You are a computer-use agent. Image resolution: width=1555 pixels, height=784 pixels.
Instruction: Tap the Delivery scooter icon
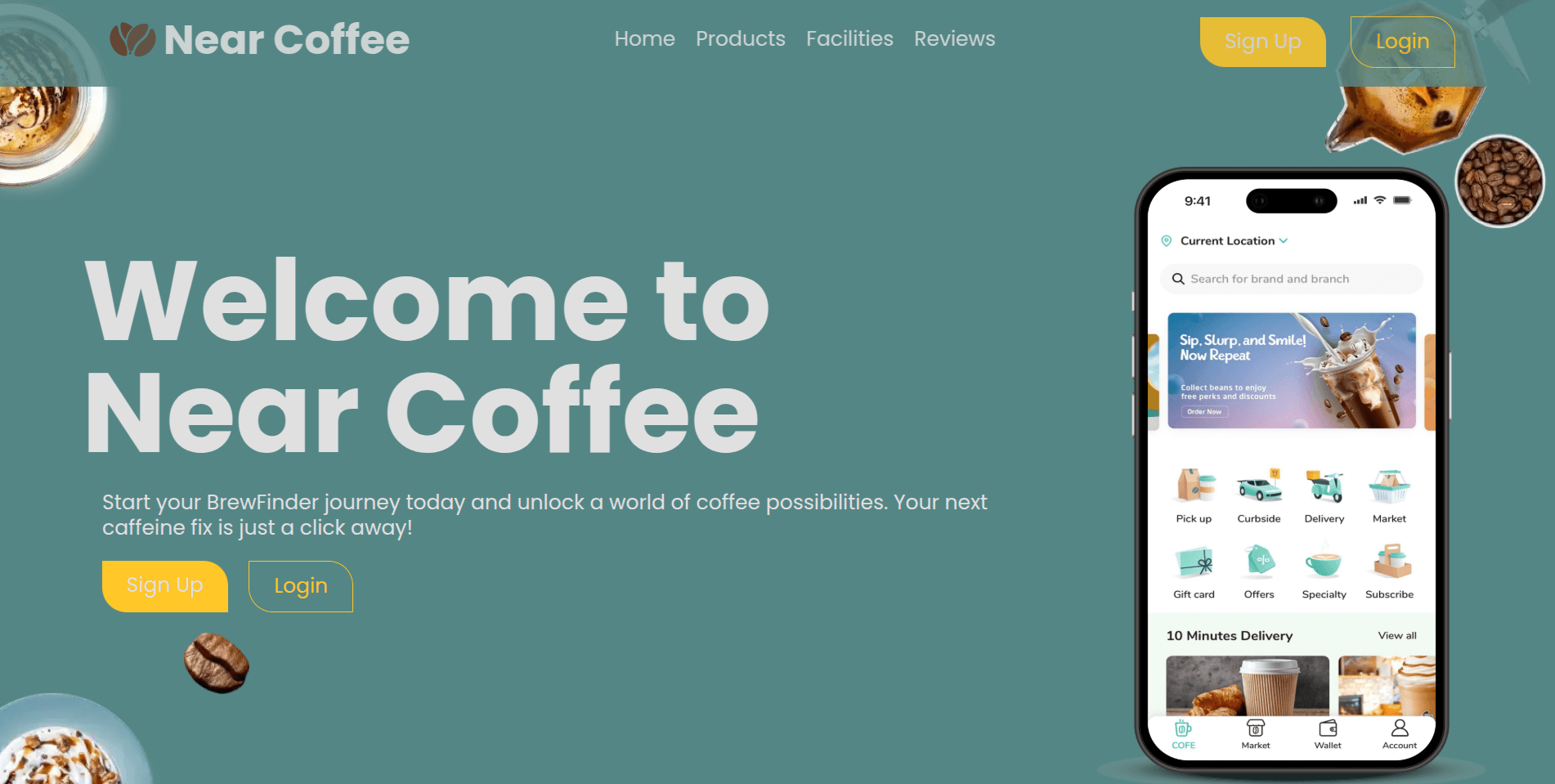click(1324, 485)
